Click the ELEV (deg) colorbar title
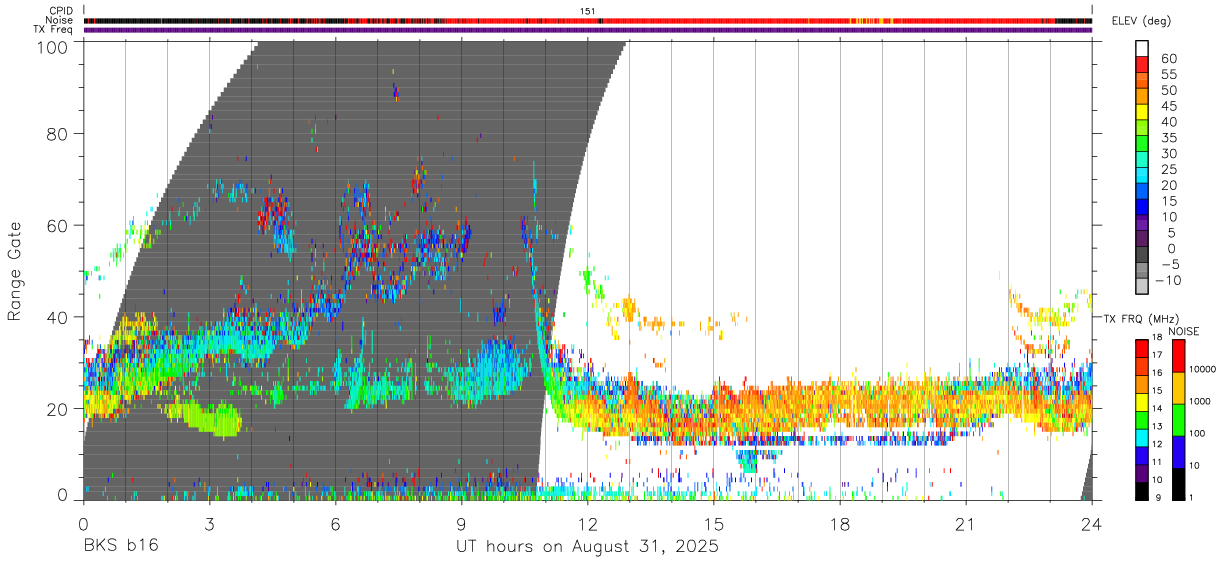The height and width of the screenshot is (567, 1228). tap(1143, 21)
